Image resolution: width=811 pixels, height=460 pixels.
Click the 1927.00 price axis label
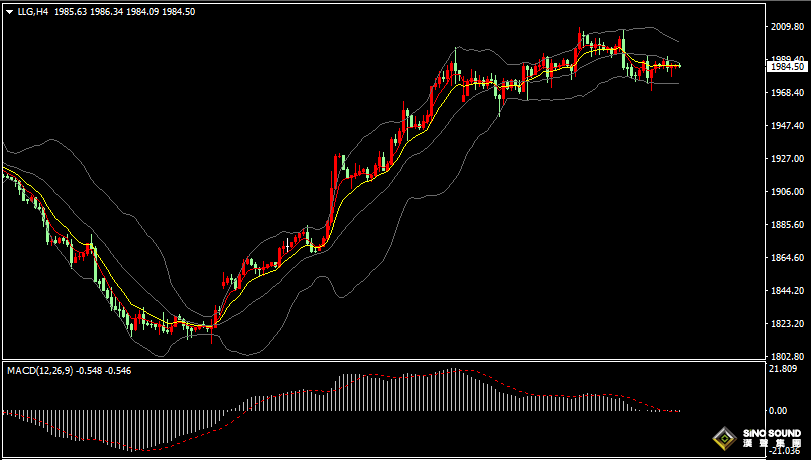(x=787, y=159)
